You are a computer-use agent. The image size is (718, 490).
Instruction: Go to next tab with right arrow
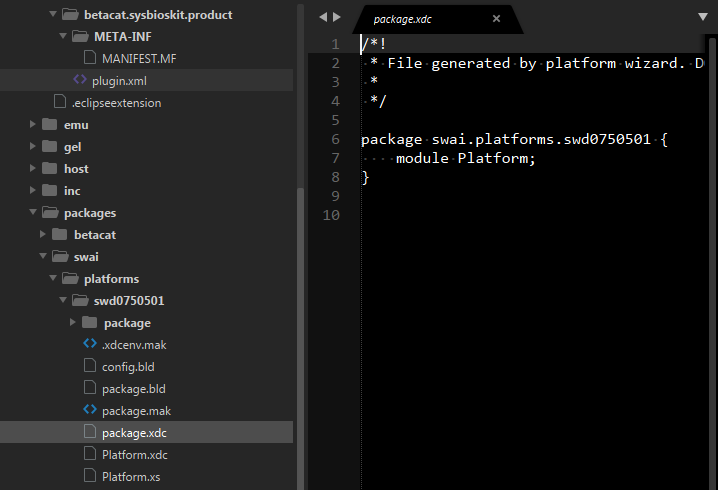[337, 18]
